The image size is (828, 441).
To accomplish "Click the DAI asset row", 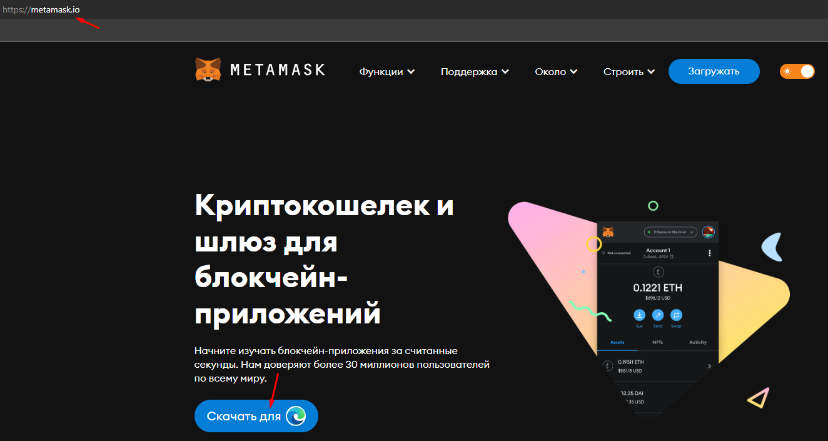I will coord(652,397).
